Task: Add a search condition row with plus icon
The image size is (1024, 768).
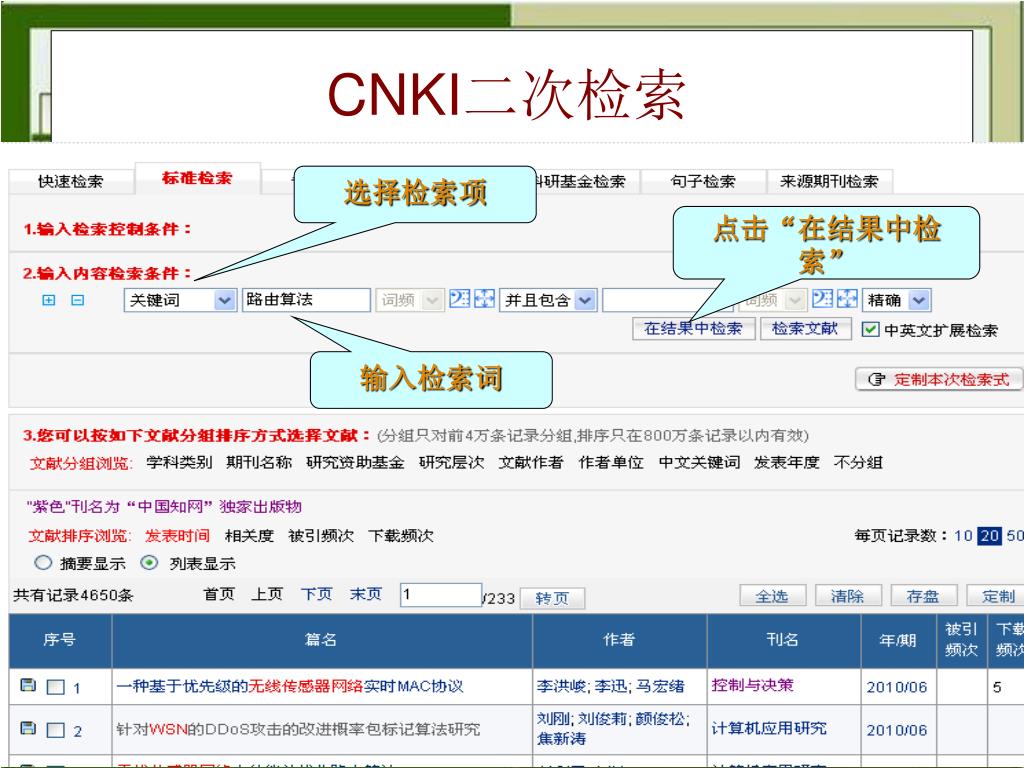Action: point(48,300)
